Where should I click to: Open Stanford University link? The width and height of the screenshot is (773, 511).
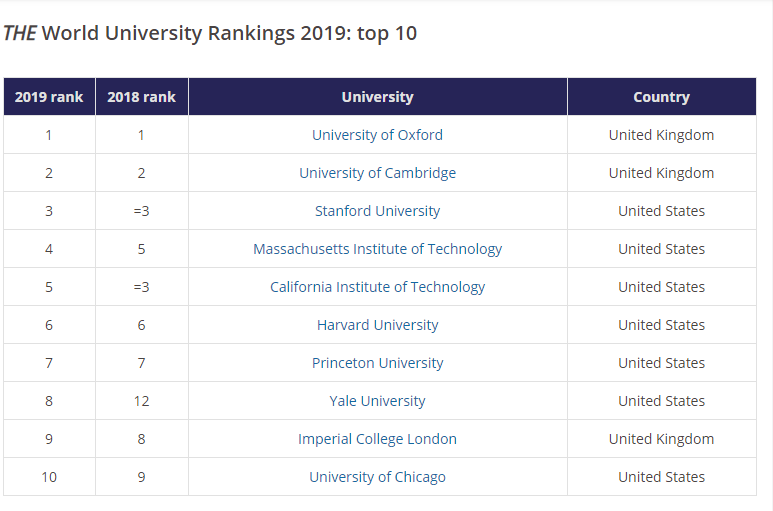[x=377, y=211]
